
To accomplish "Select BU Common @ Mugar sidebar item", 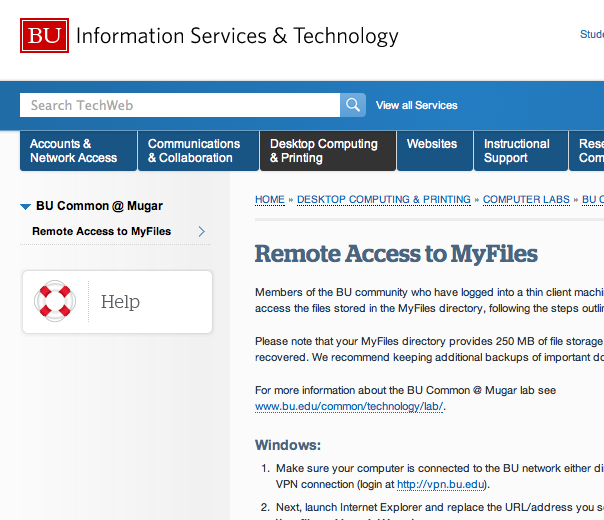I will click(99, 206).
